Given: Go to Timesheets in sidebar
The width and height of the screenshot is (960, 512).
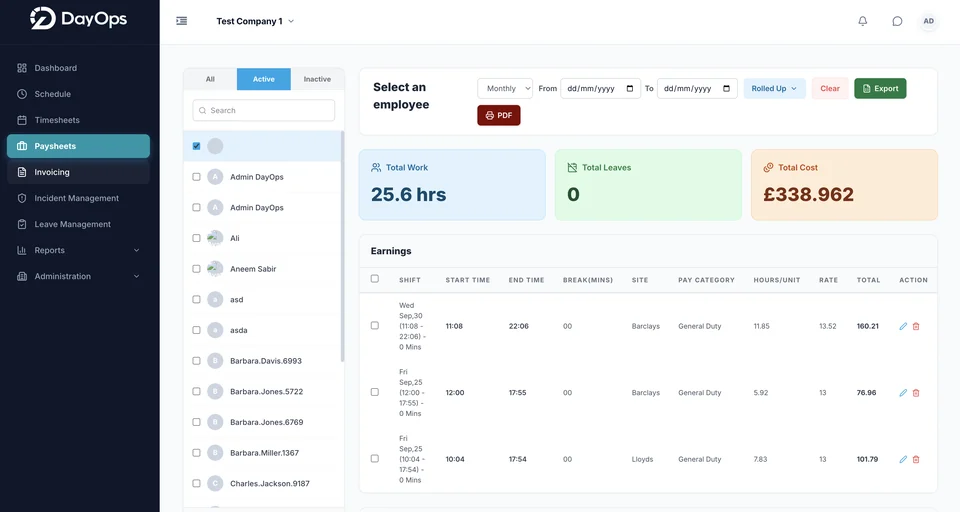Looking at the screenshot, I should tap(78, 120).
